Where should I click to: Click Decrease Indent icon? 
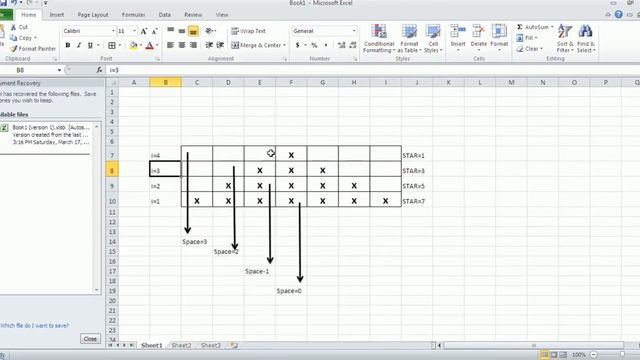click(209, 45)
